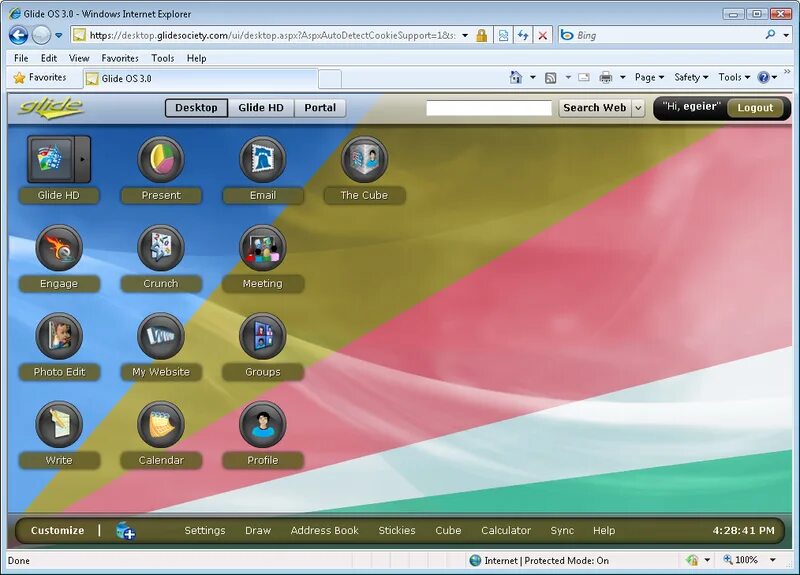Expand the Home button dropdown arrow
The image size is (800, 575).
pos(533,78)
